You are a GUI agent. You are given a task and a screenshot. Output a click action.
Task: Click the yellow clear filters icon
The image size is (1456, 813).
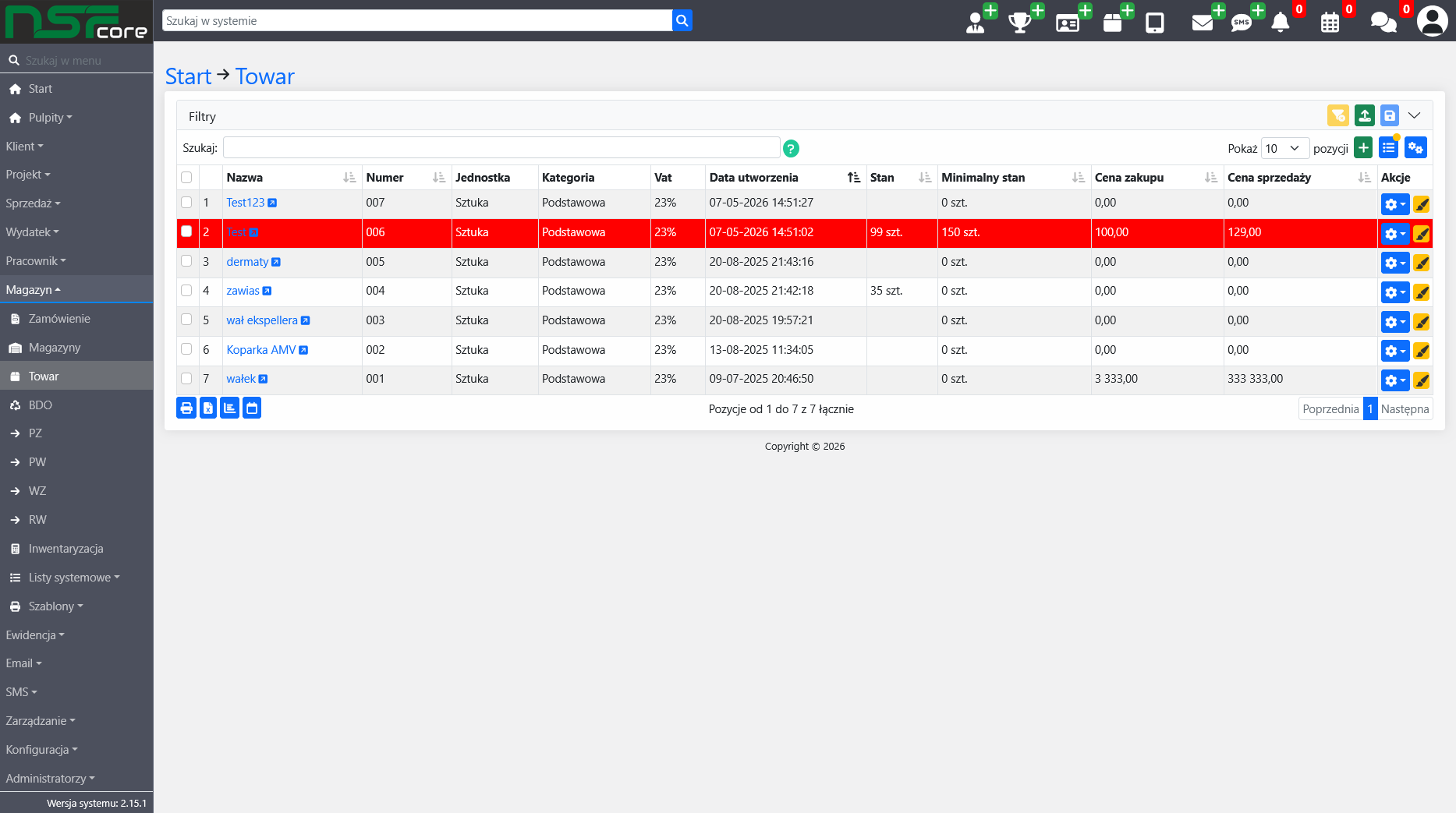coord(1338,115)
